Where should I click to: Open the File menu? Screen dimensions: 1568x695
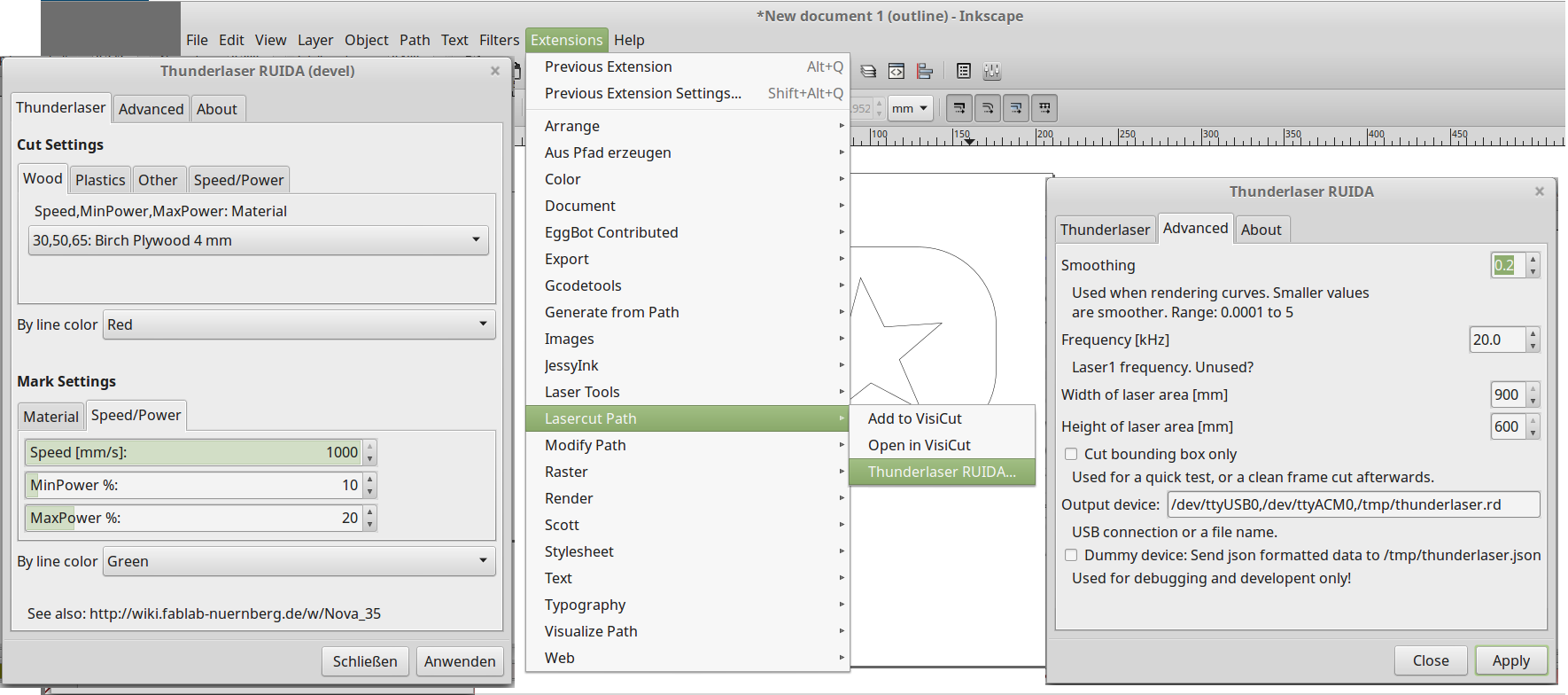point(197,40)
